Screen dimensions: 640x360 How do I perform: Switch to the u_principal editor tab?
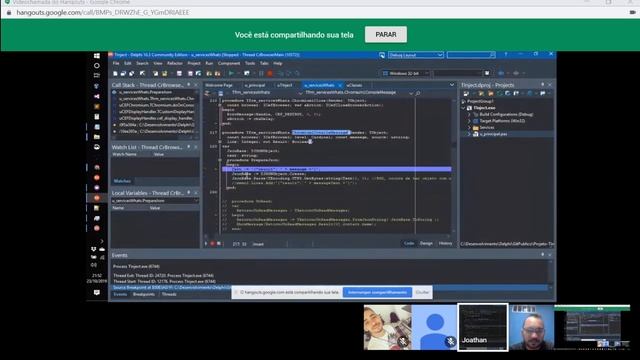coord(255,85)
